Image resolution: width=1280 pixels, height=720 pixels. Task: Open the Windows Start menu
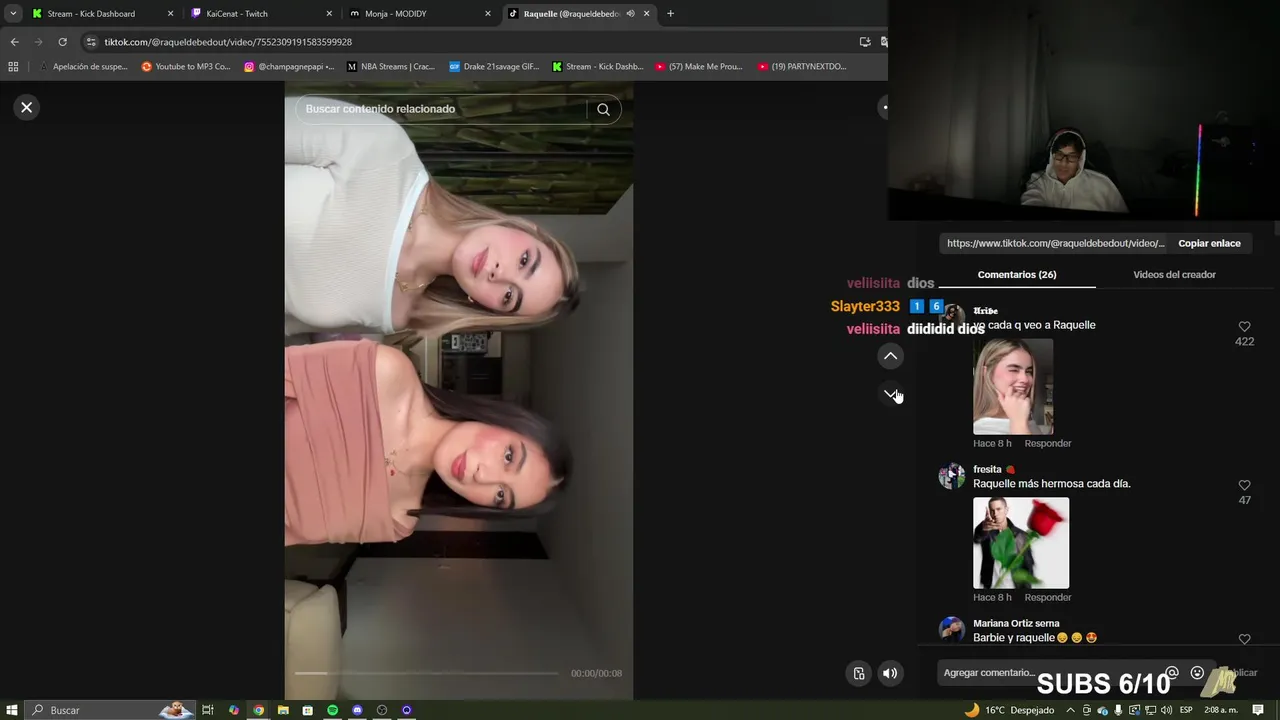pyautogui.click(x=12, y=710)
